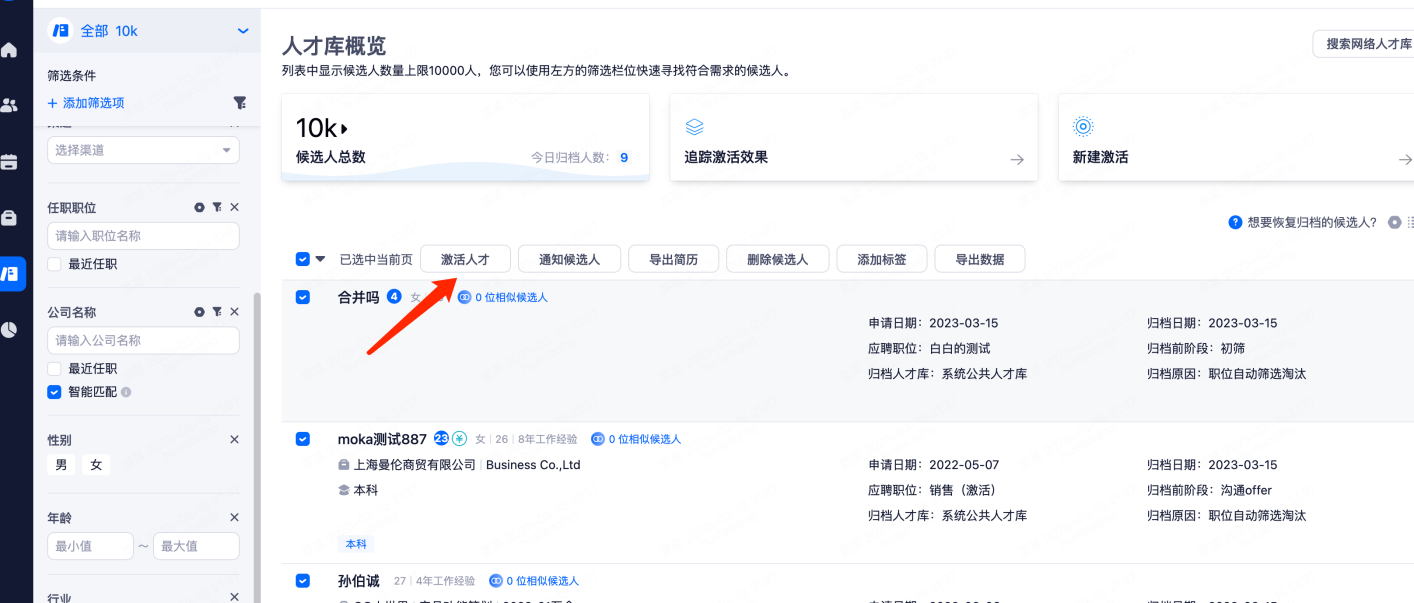Open the select-all dropdown arrow

(321, 259)
